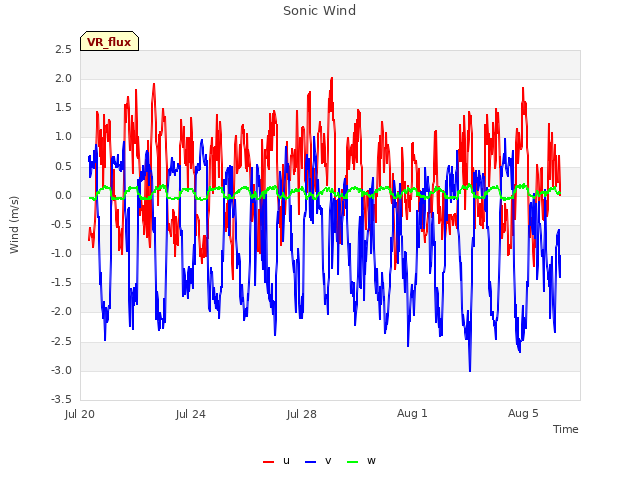Click the Jul 28 x-axis tick label

click(302, 414)
